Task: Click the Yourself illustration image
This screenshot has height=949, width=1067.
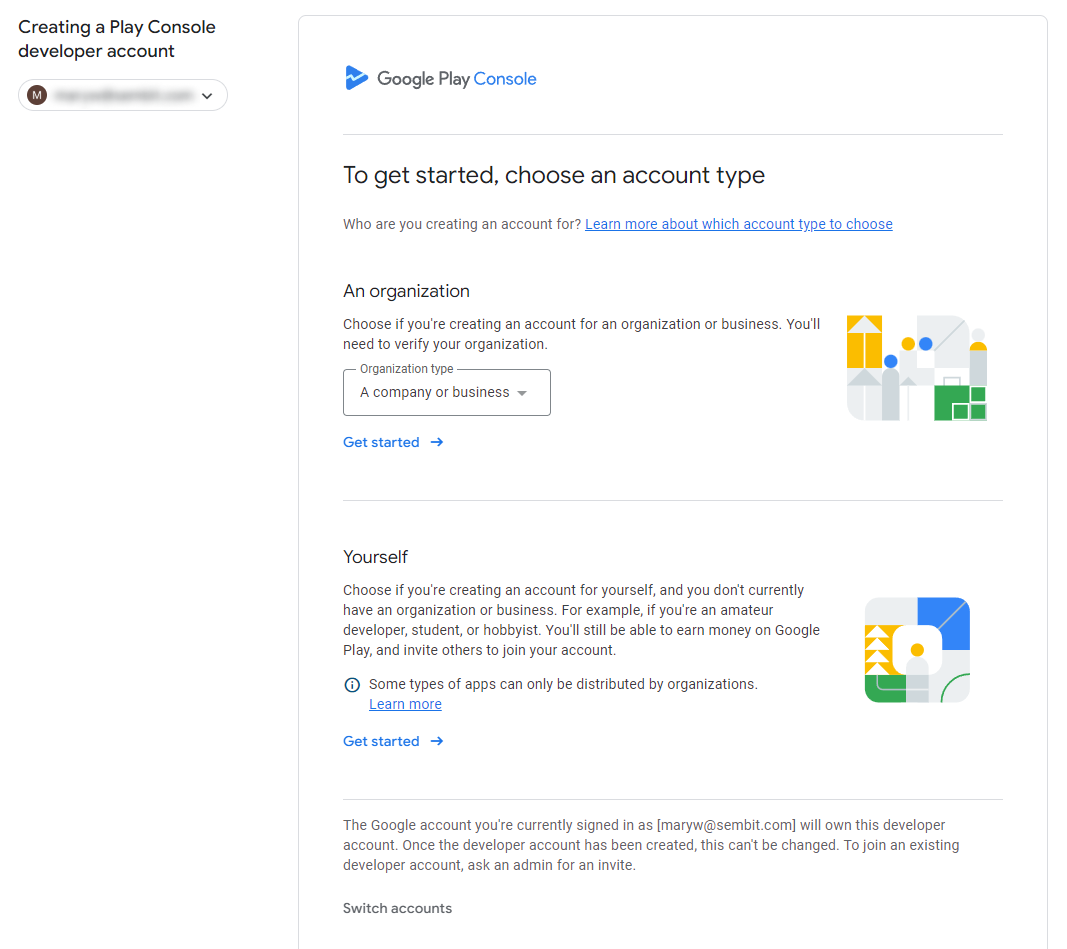Action: [x=917, y=650]
